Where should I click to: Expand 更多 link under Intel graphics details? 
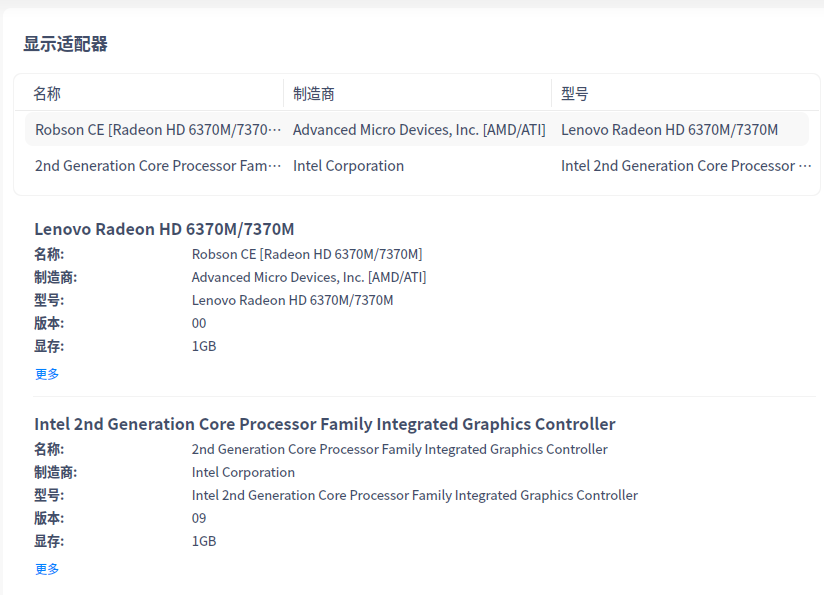point(47,569)
